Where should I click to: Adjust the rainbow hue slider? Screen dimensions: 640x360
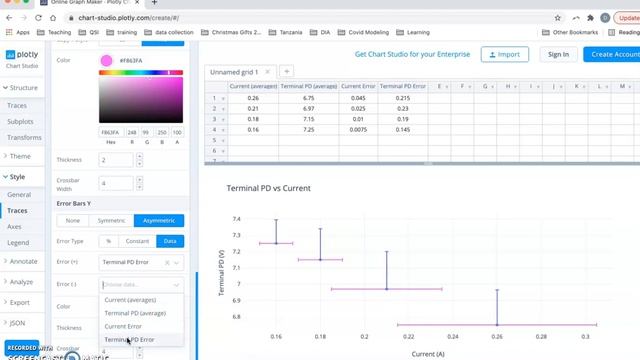pos(141,72)
